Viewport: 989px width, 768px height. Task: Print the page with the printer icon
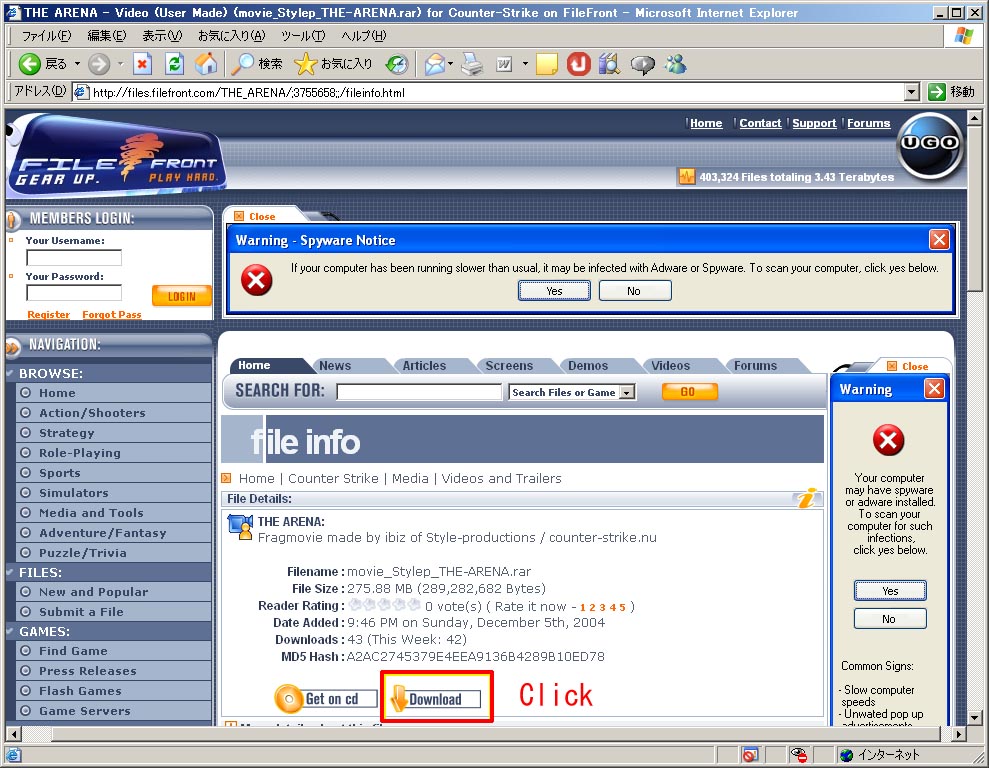point(472,64)
